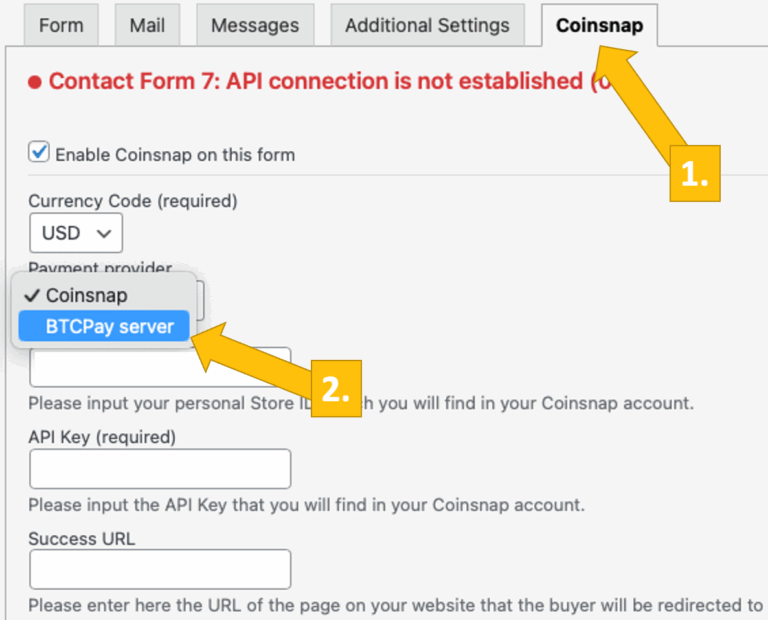The height and width of the screenshot is (620, 768).
Task: Click the Currency Code (required) label
Action: pyautogui.click(x=133, y=201)
